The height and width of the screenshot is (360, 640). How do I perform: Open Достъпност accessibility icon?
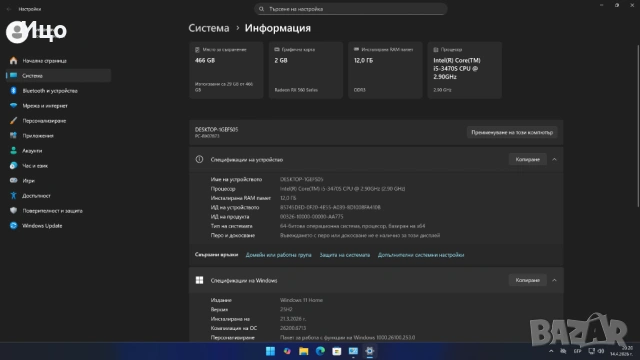pos(13,196)
